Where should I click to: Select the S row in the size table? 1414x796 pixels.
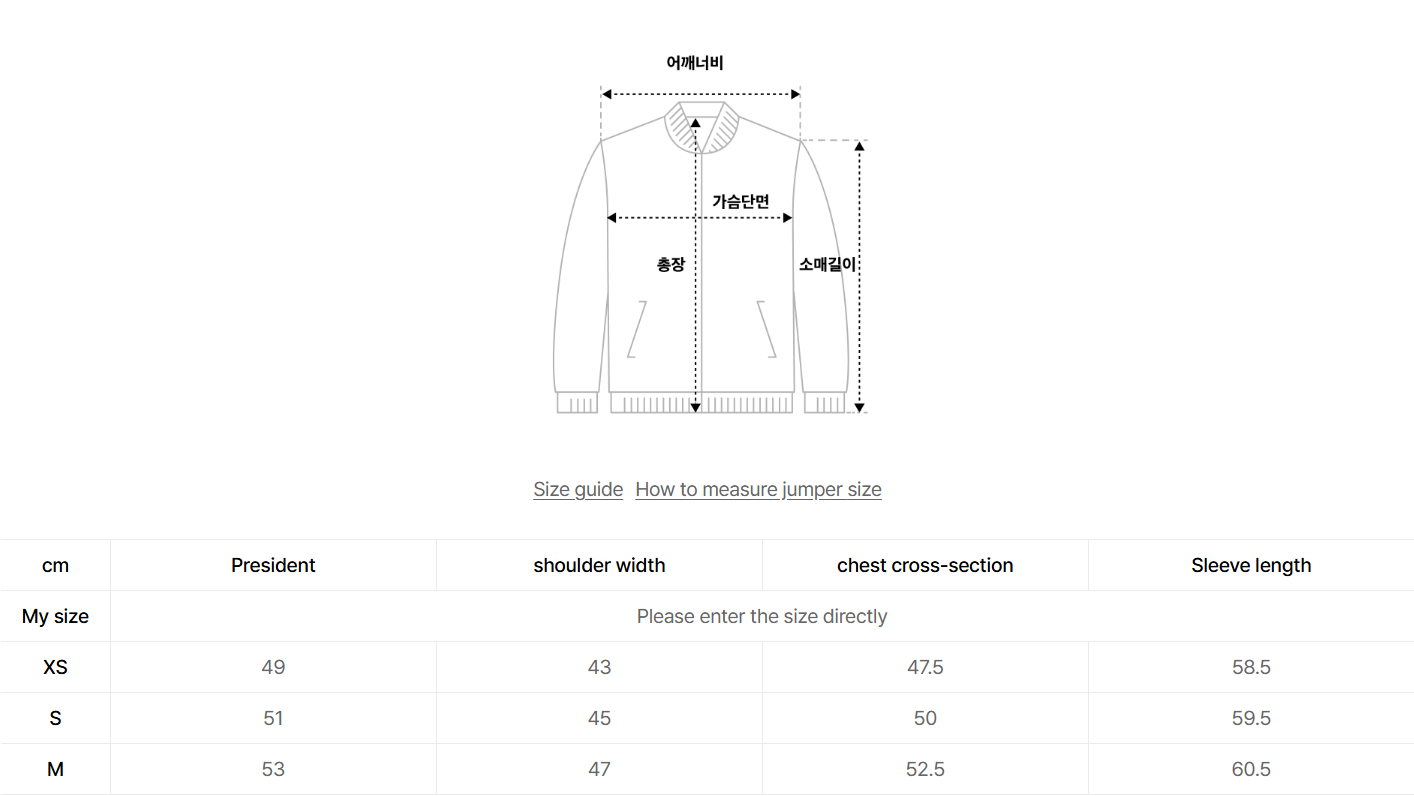(55, 717)
